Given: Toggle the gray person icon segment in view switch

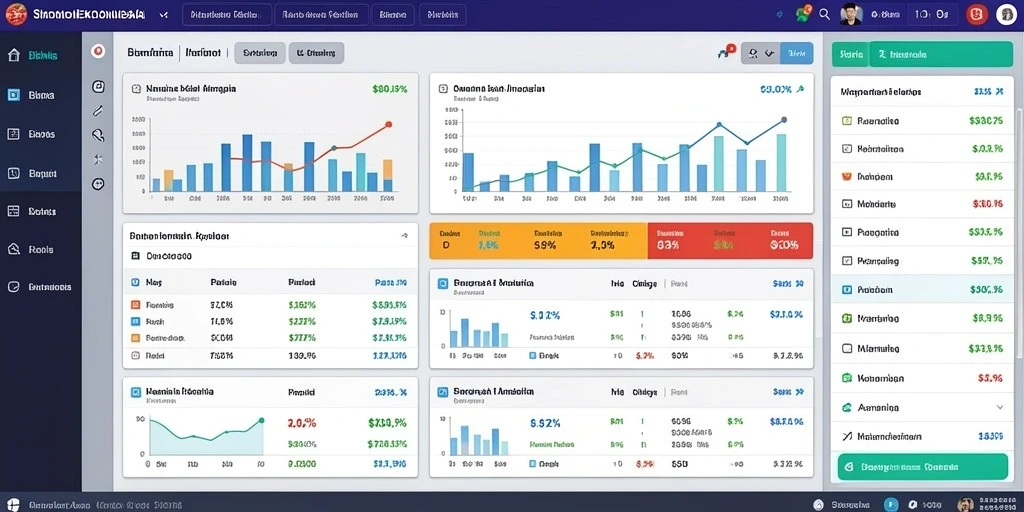Looking at the screenshot, I should pyautogui.click(x=753, y=54).
